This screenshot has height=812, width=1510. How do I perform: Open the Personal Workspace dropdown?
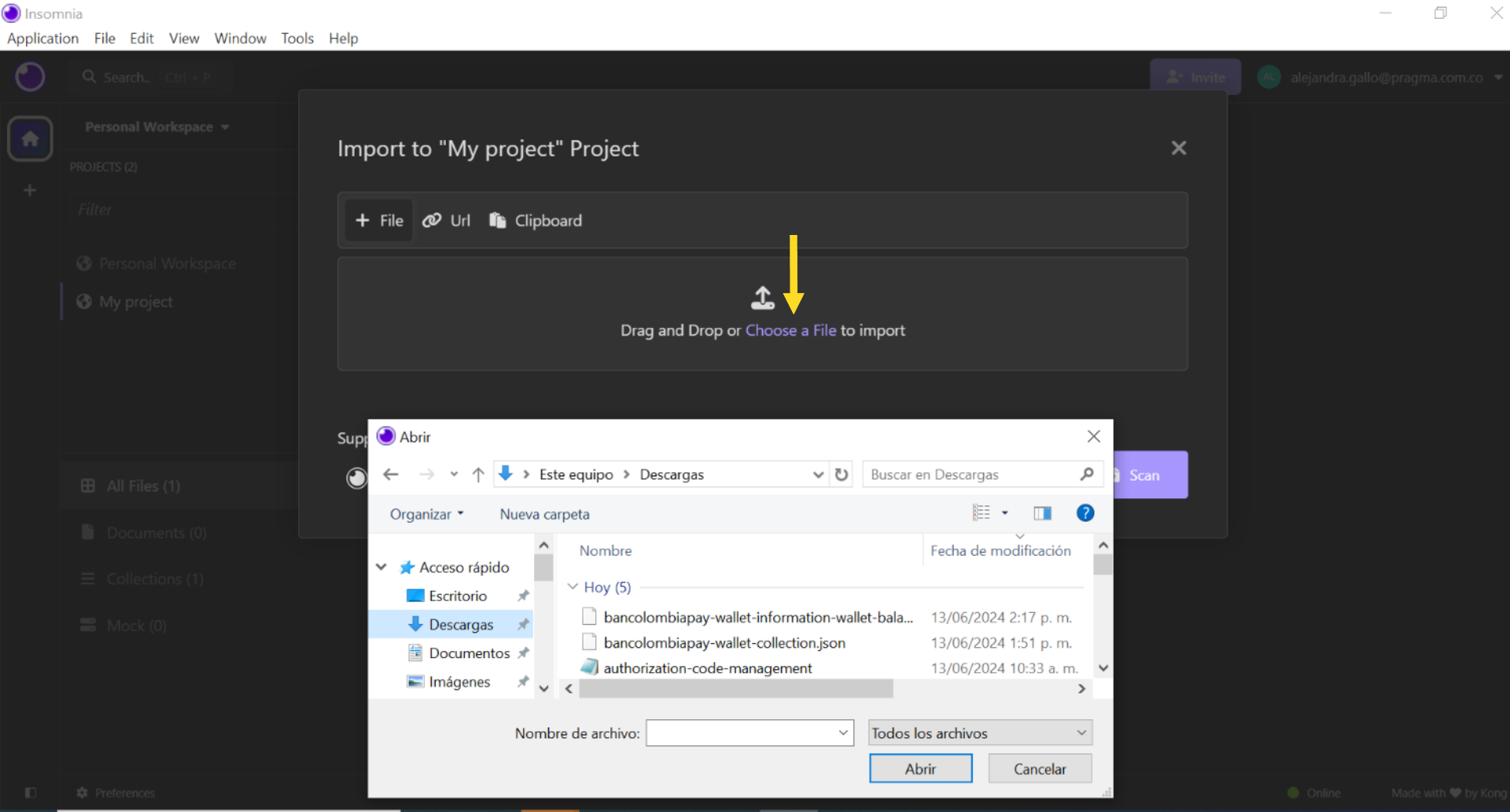157,127
